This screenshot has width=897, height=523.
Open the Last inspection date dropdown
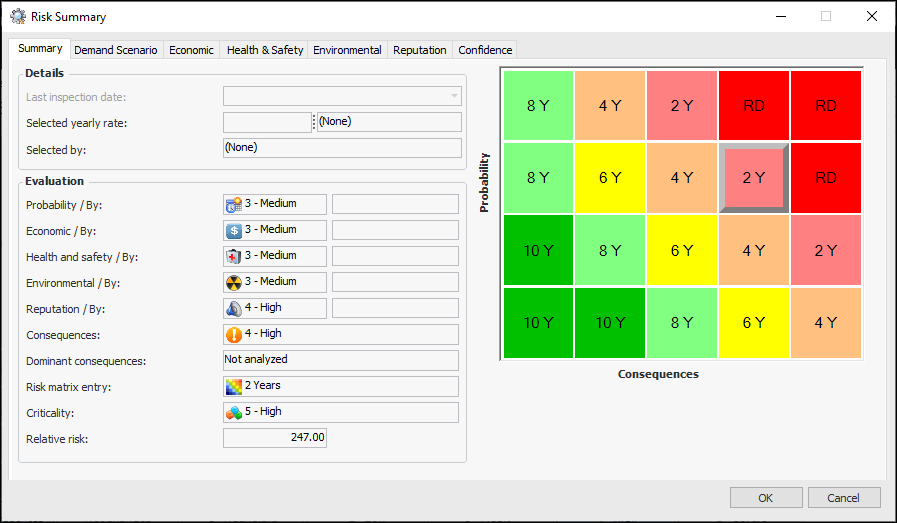point(454,96)
